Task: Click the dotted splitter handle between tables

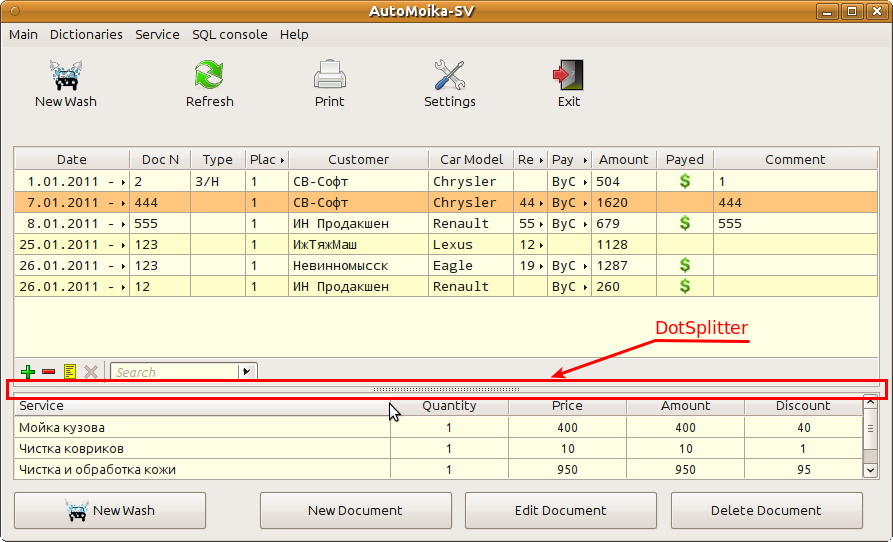Action: click(446, 389)
